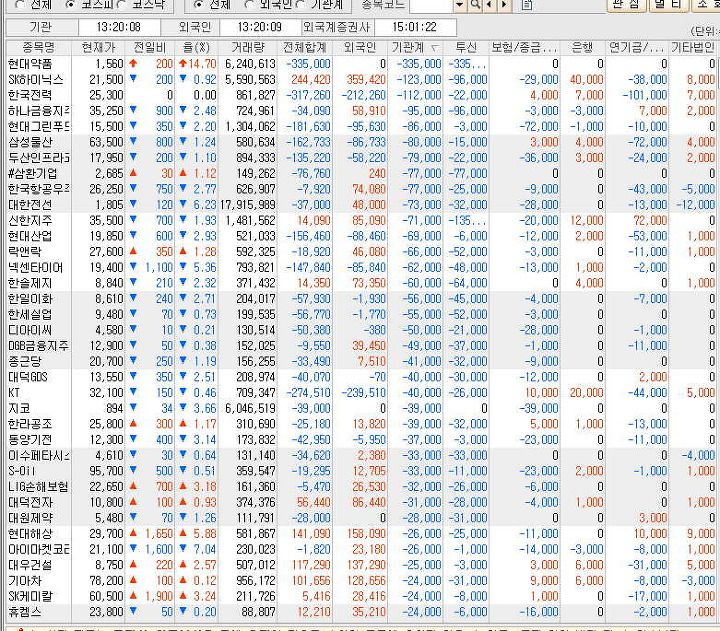Click the magnifier search icon beside stock code

point(476,5)
